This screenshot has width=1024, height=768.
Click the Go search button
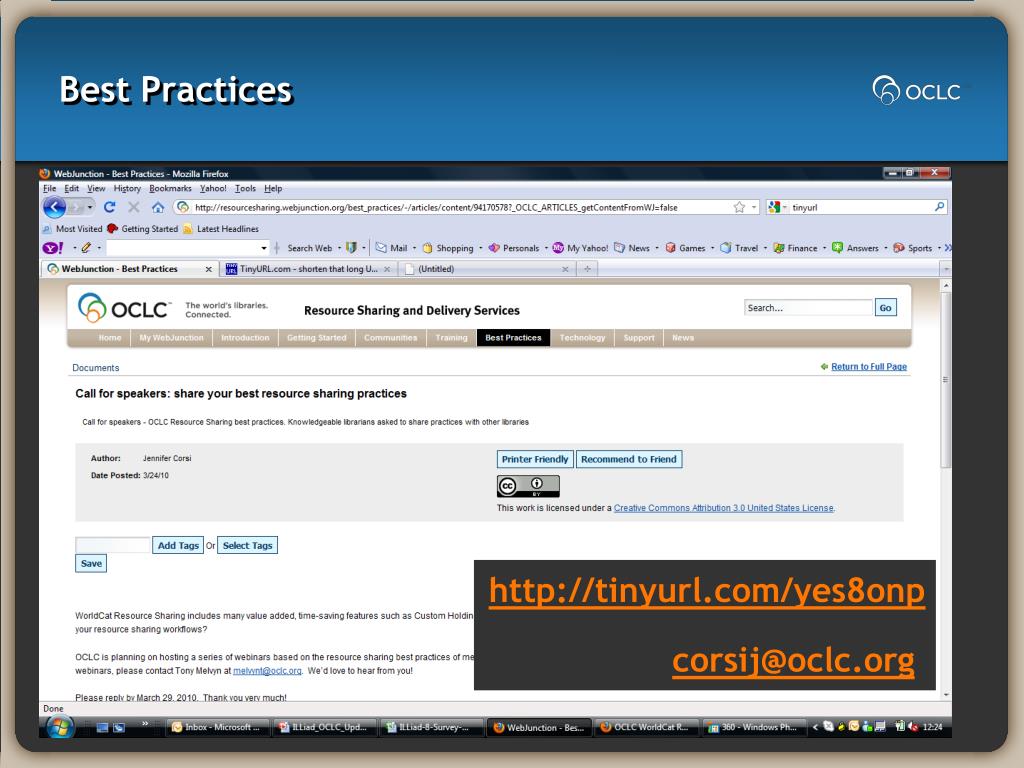886,308
